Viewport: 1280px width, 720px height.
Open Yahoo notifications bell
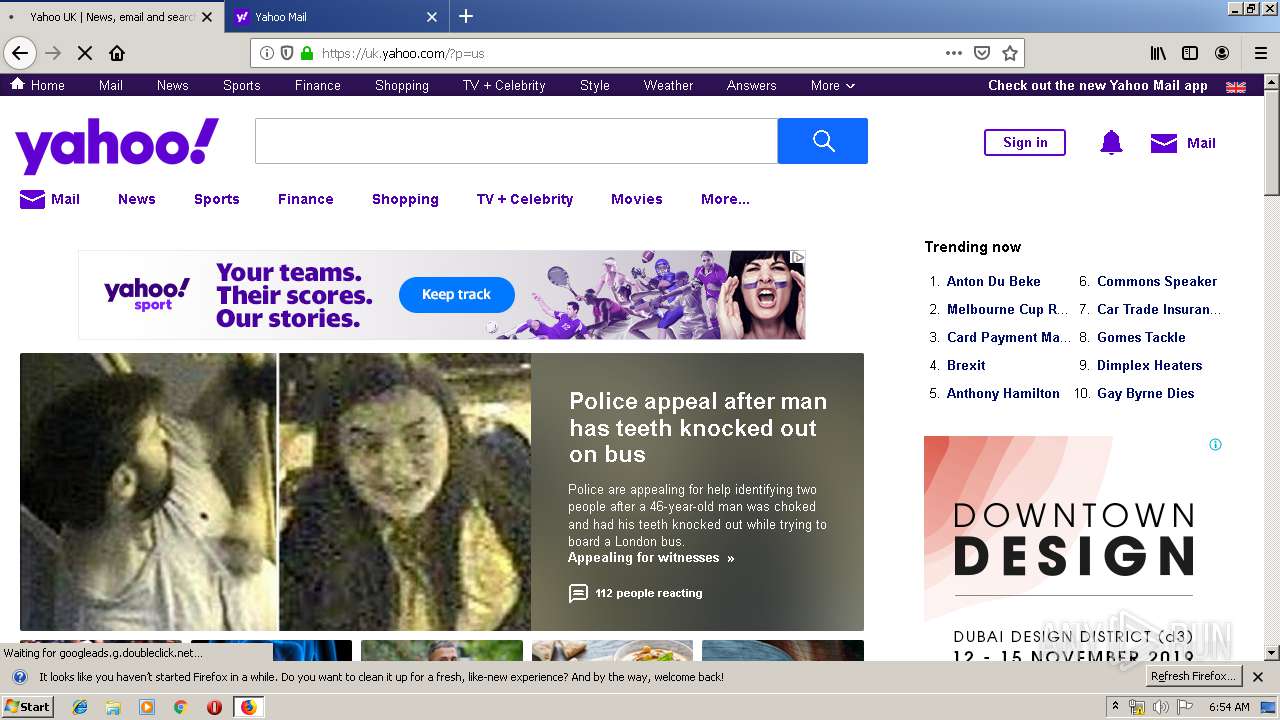[1111, 143]
